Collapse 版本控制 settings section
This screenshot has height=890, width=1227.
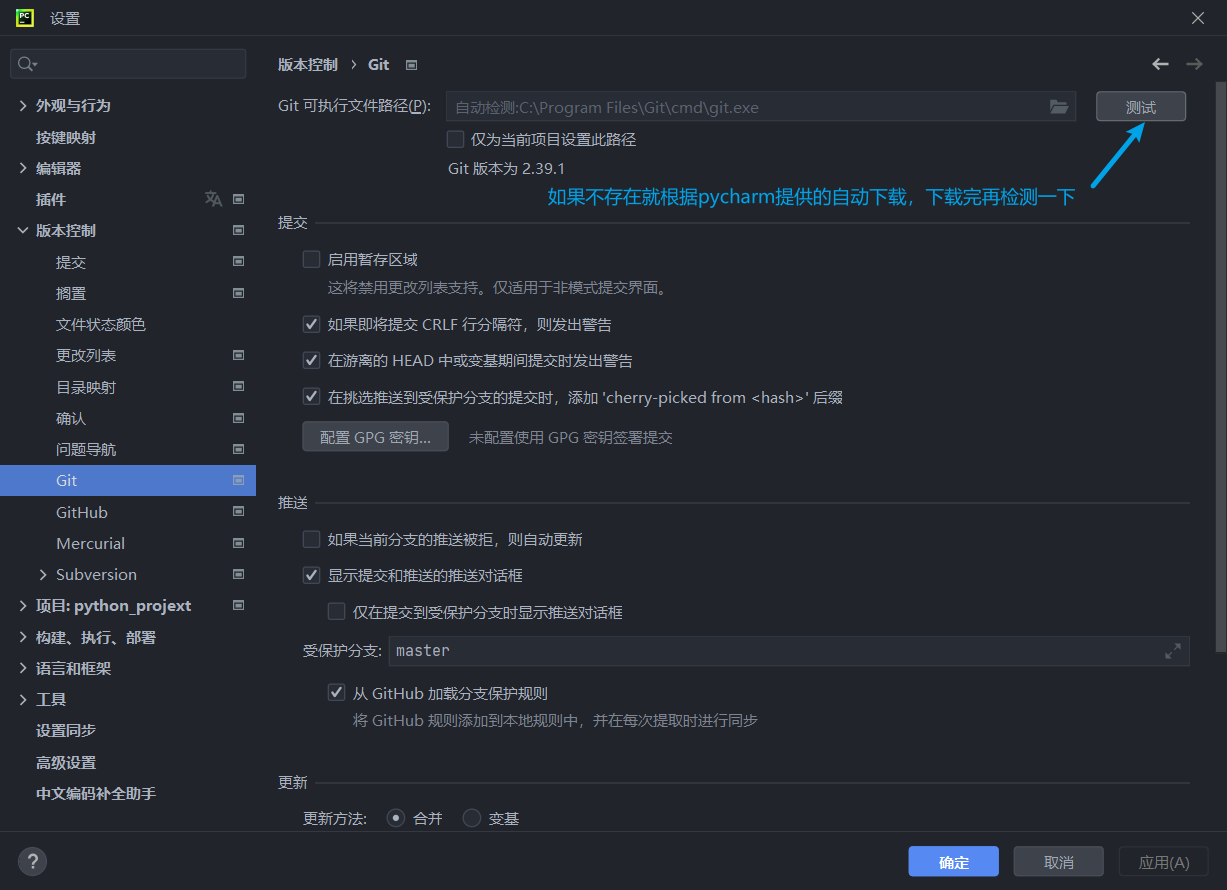[x=23, y=230]
